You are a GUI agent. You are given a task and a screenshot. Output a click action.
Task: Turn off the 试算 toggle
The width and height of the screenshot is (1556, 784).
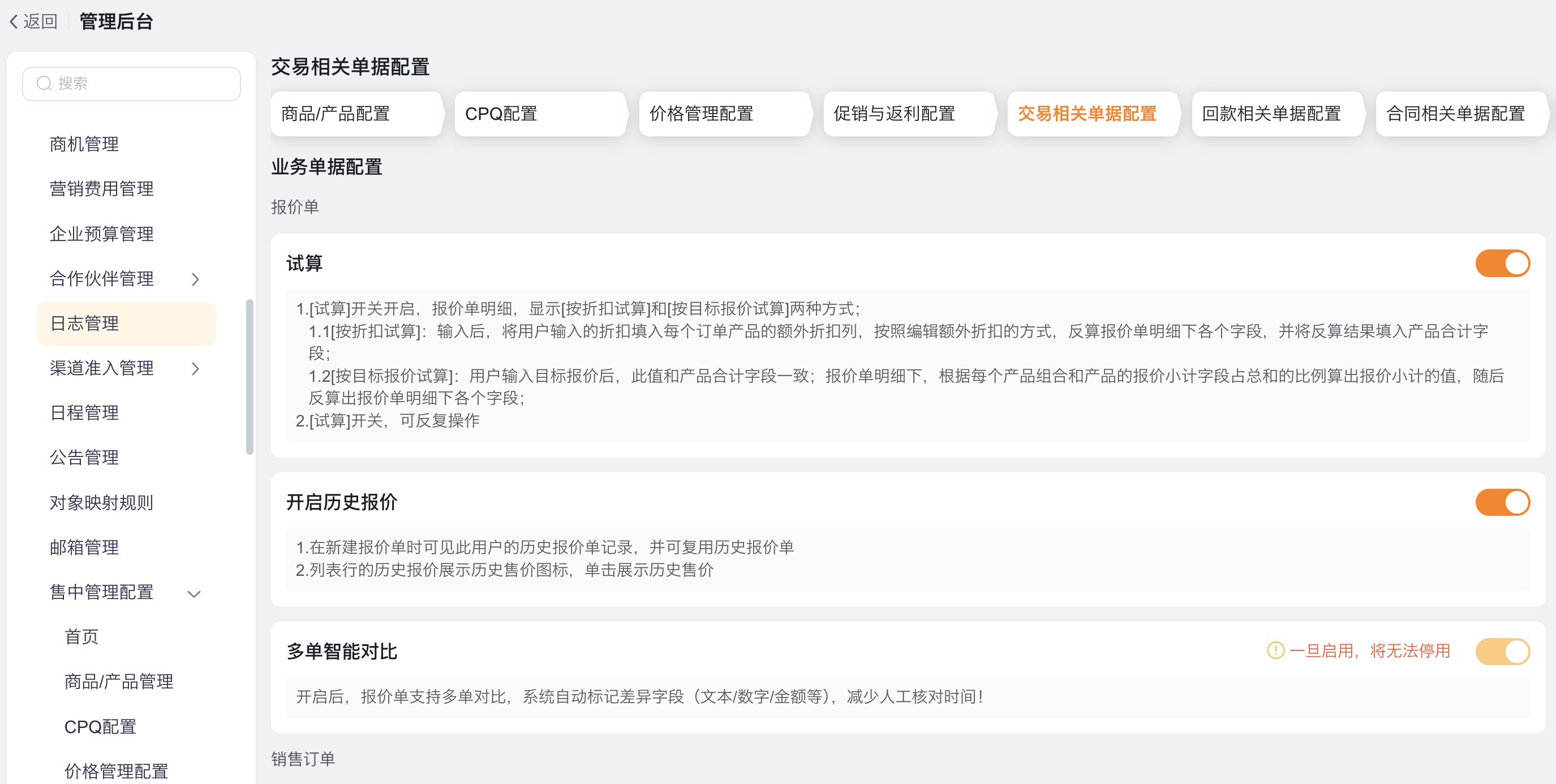coord(1502,264)
